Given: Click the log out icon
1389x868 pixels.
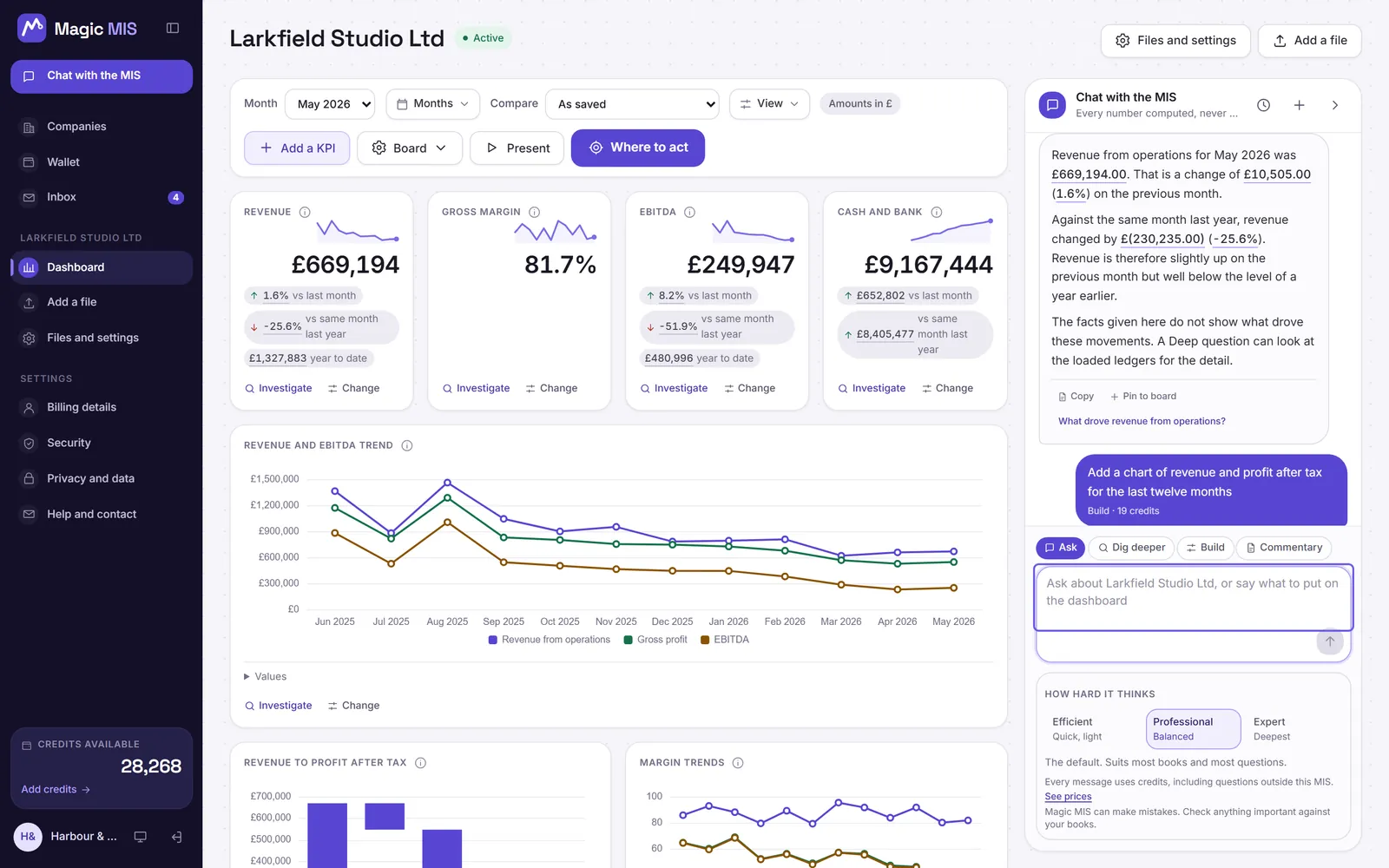Looking at the screenshot, I should [176, 837].
